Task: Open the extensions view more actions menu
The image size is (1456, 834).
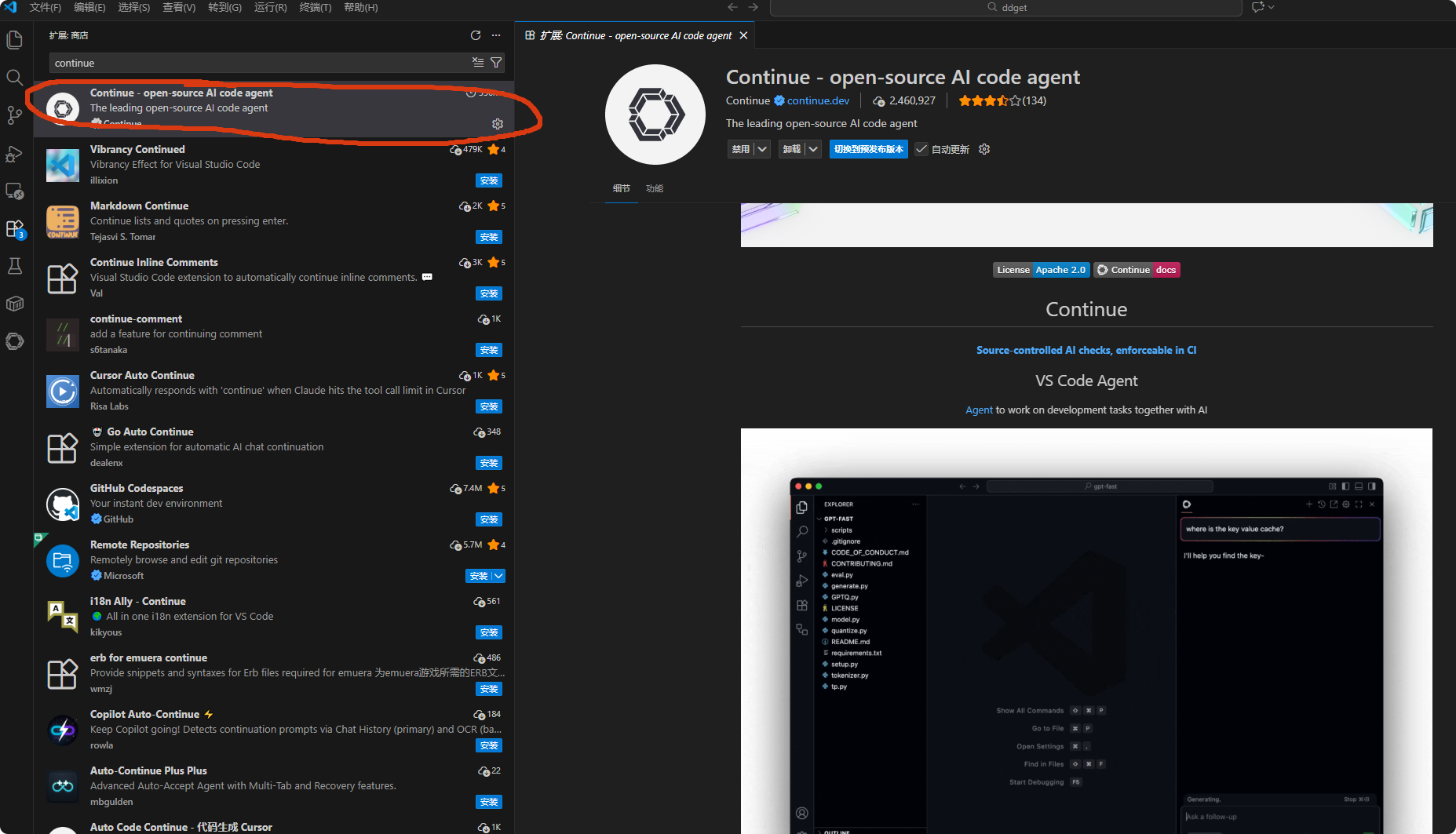Action: (496, 35)
